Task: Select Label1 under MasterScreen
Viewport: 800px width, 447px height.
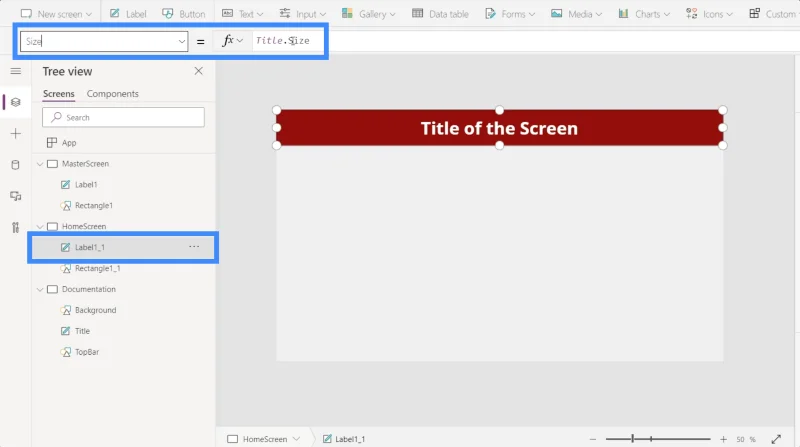Action: (86, 185)
